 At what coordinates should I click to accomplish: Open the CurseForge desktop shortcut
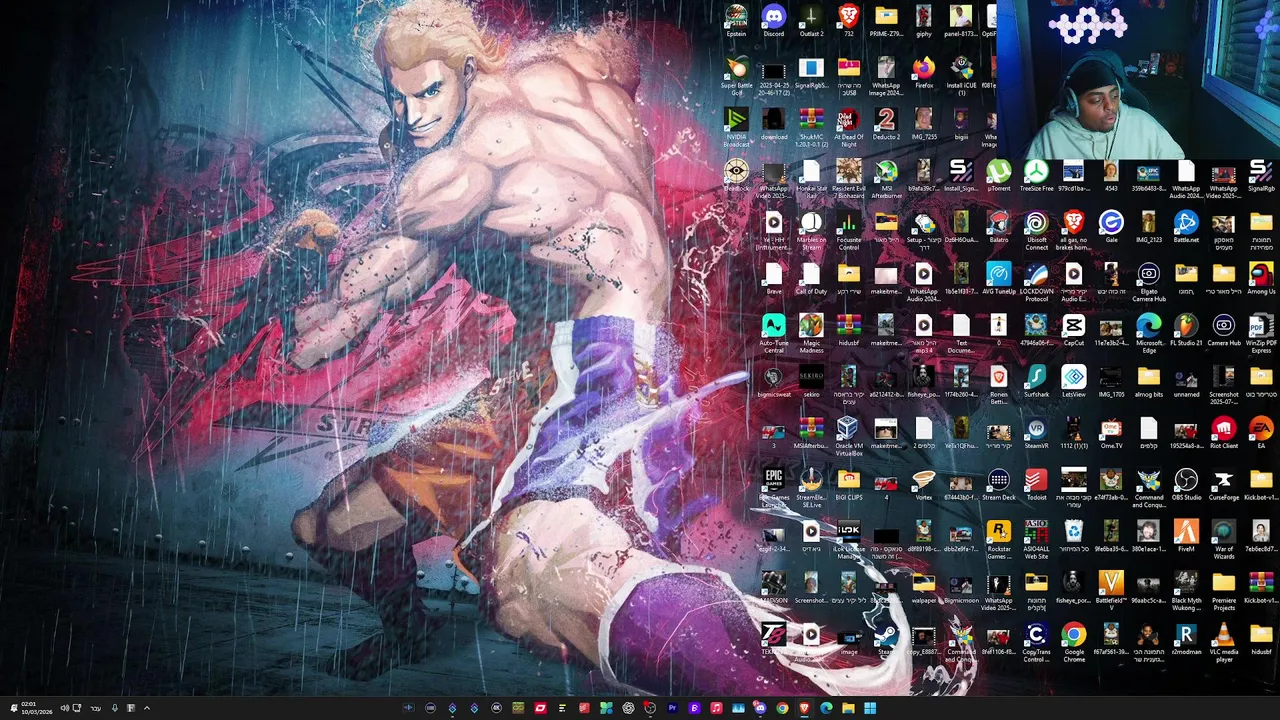(1224, 485)
